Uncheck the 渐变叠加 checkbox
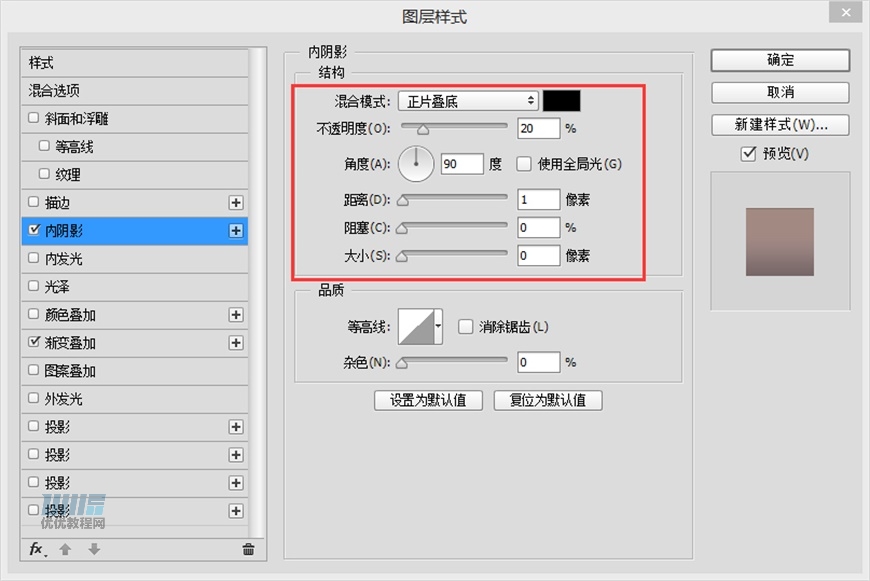Viewport: 870px width, 581px height. [x=34, y=342]
